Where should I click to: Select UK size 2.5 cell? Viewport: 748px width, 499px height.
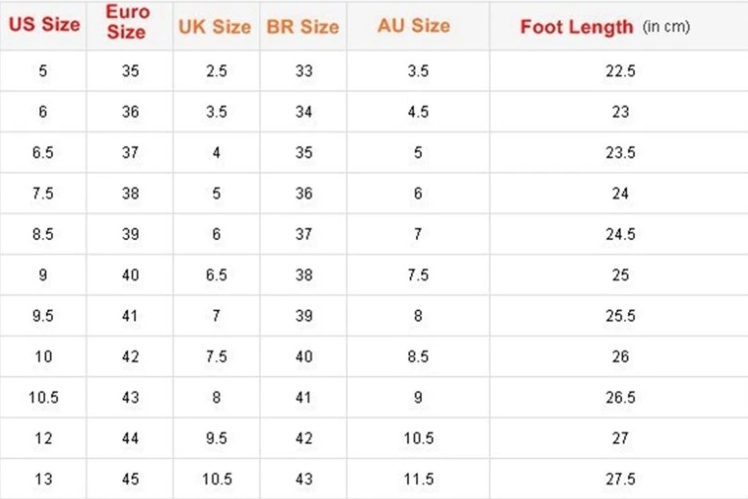[216, 72]
